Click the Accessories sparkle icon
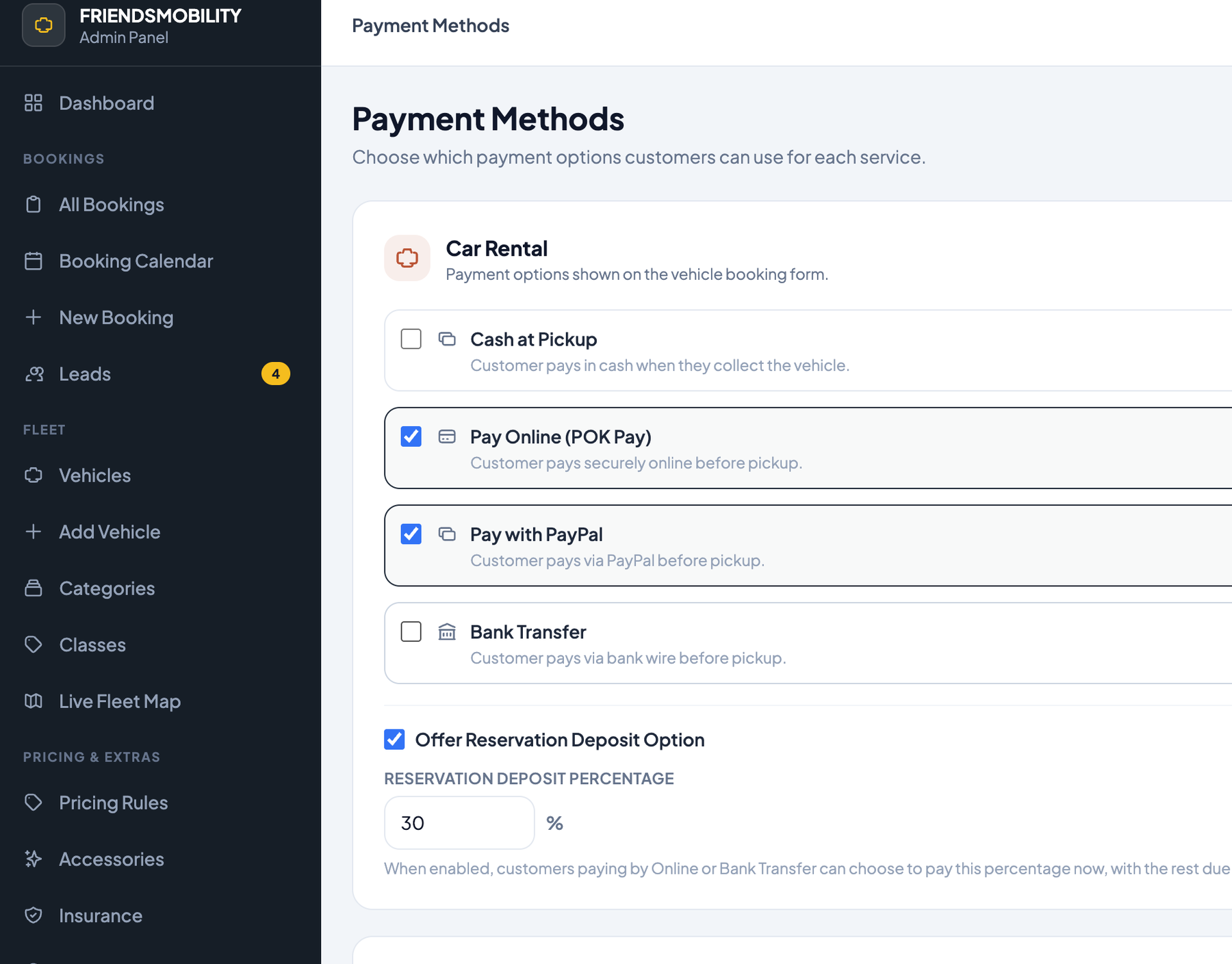The width and height of the screenshot is (1232, 964). click(34, 859)
